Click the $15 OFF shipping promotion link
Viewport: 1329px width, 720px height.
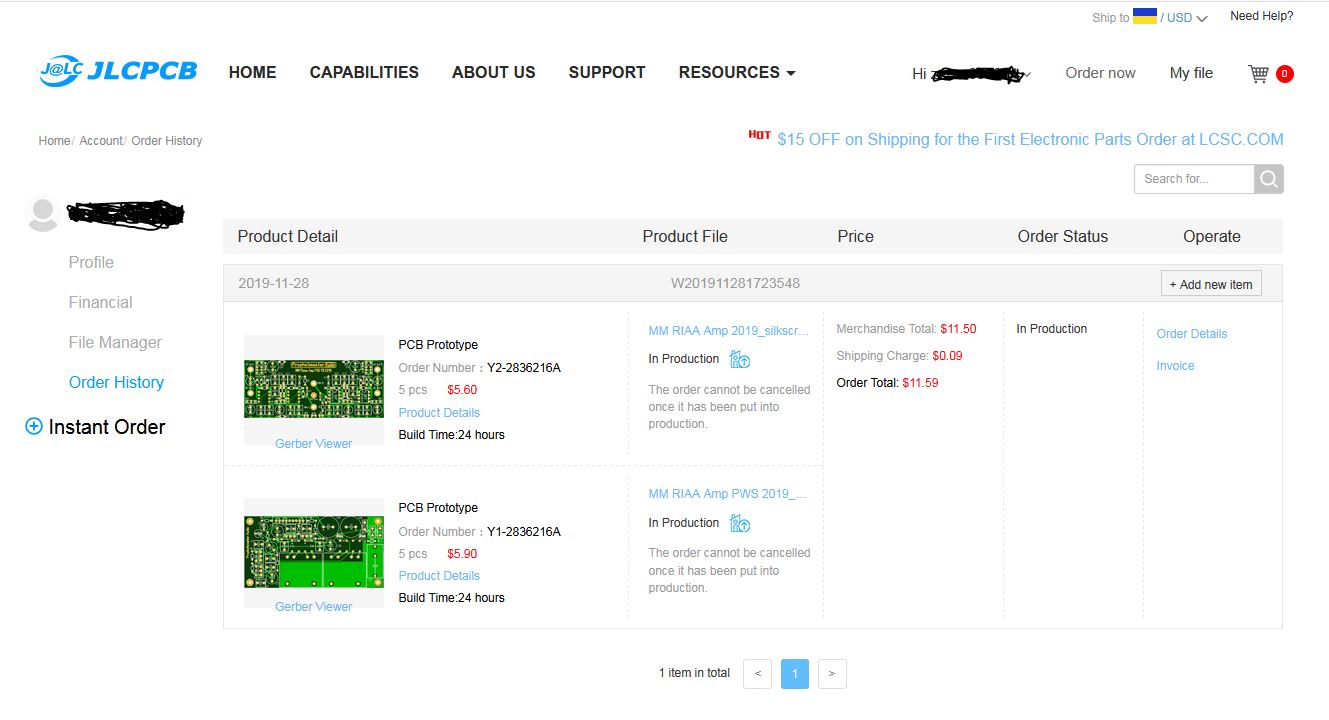tap(1030, 140)
